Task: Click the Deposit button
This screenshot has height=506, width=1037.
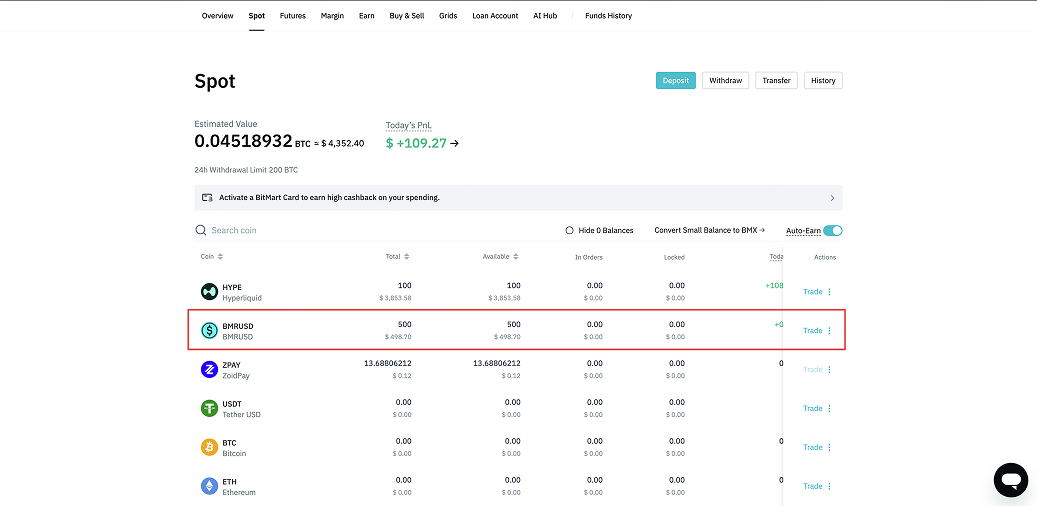Action: pyautogui.click(x=676, y=81)
